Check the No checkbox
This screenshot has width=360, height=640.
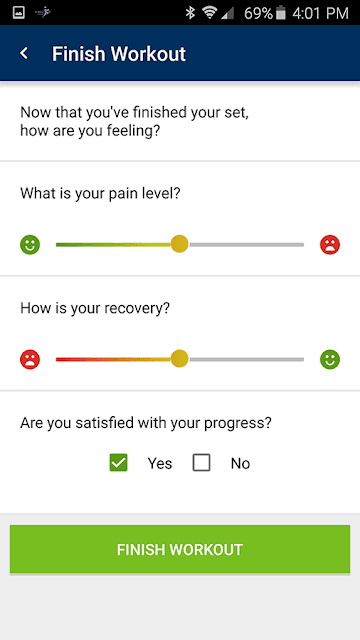pyautogui.click(x=202, y=463)
